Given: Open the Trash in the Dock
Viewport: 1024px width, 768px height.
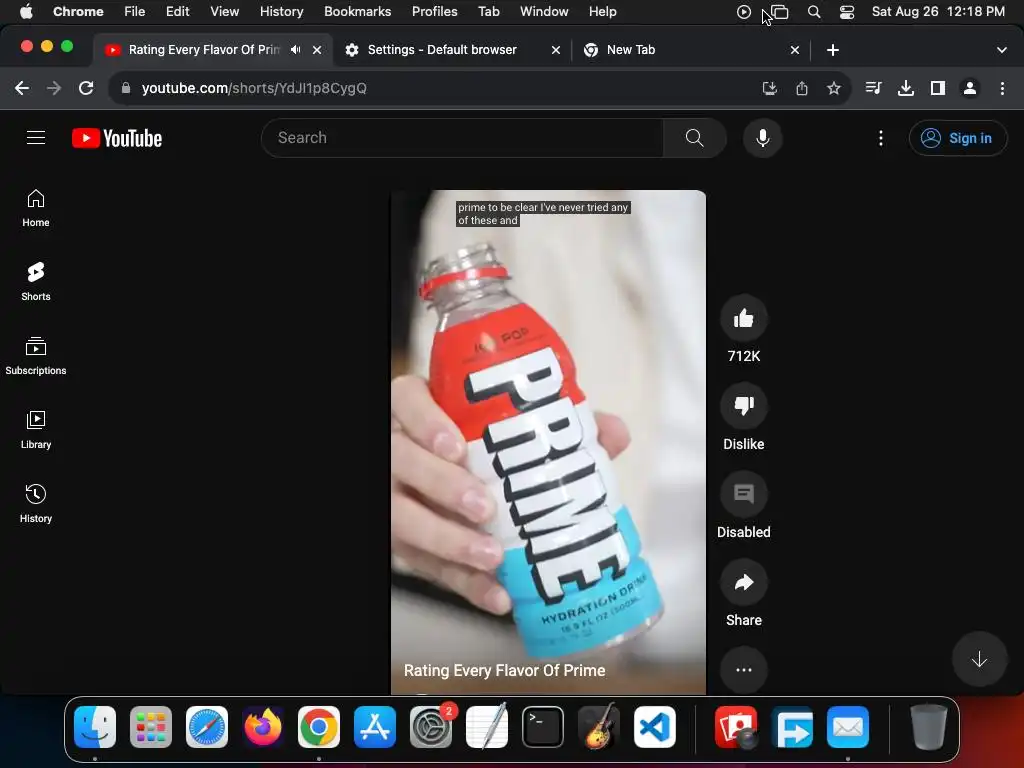Looking at the screenshot, I should [929, 727].
